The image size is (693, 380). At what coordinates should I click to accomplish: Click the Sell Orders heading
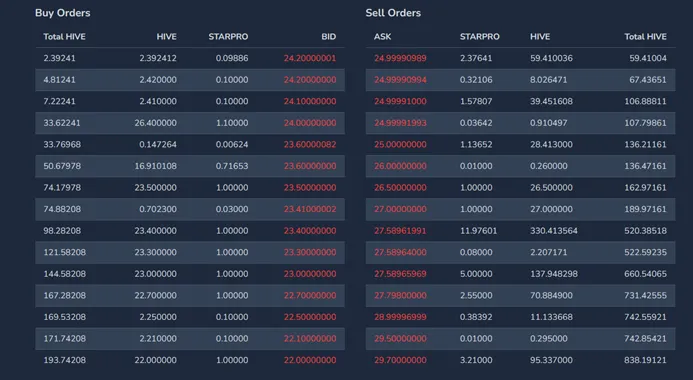pyautogui.click(x=393, y=13)
